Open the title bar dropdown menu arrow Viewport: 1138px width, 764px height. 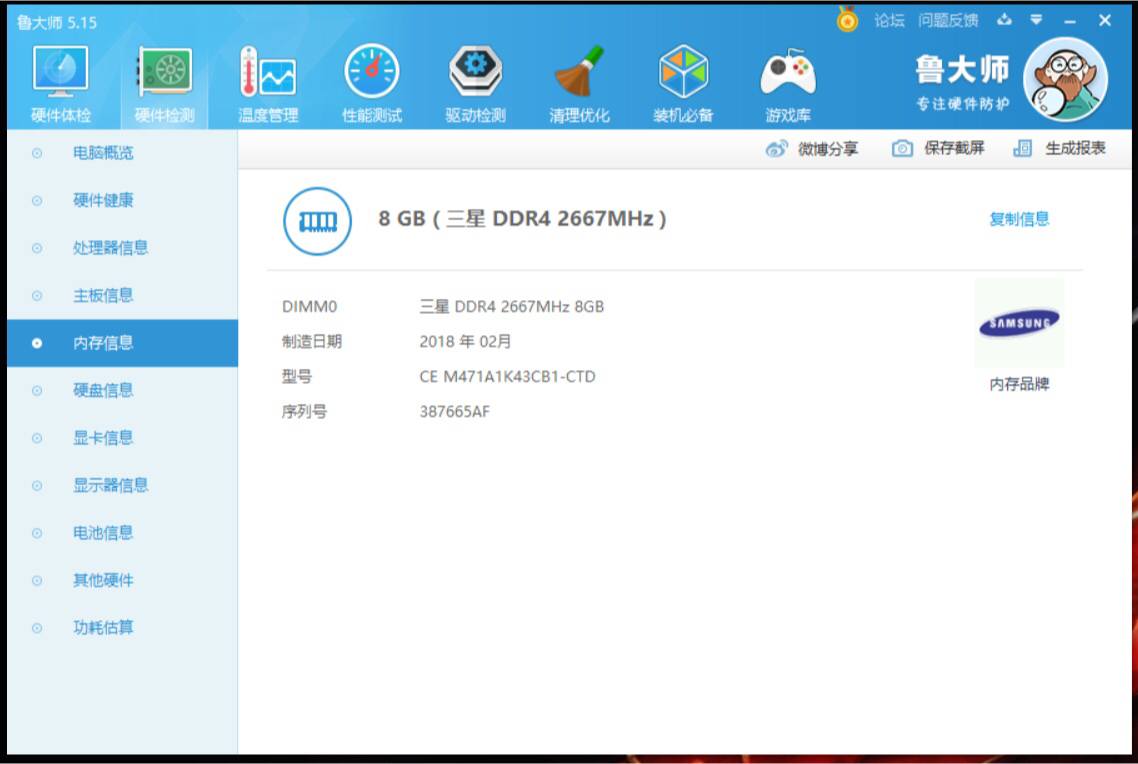click(x=1036, y=20)
